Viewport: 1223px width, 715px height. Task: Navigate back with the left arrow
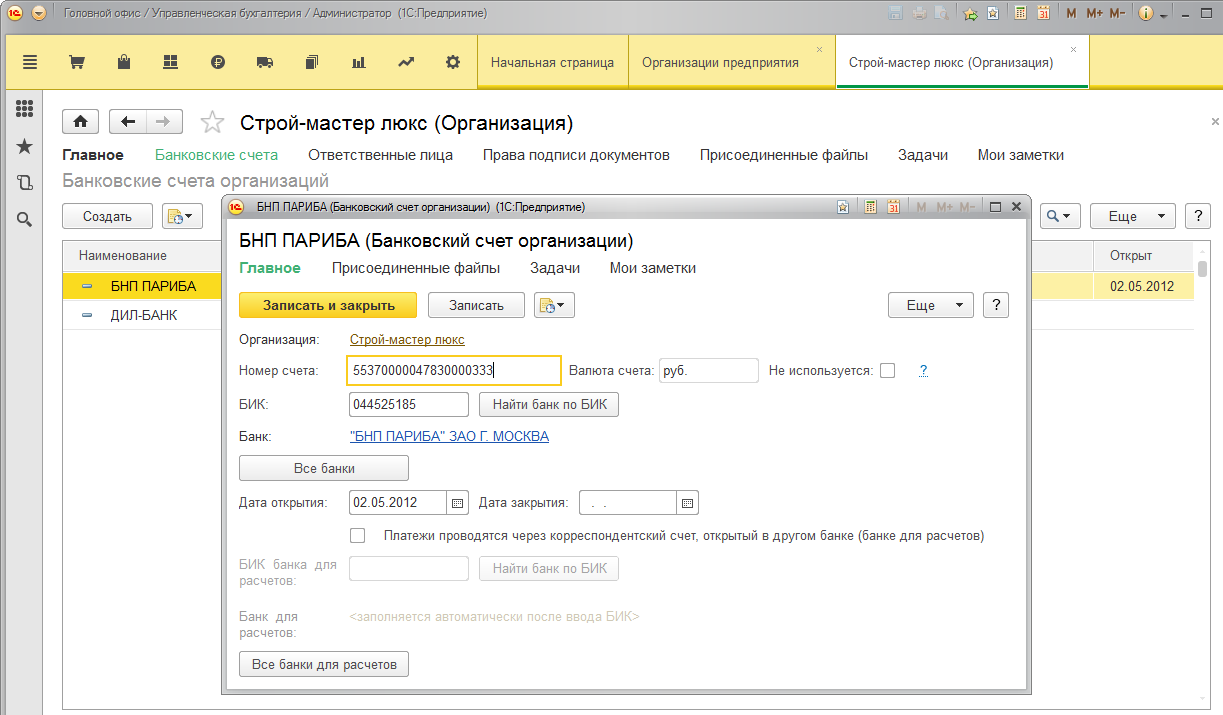(128, 122)
